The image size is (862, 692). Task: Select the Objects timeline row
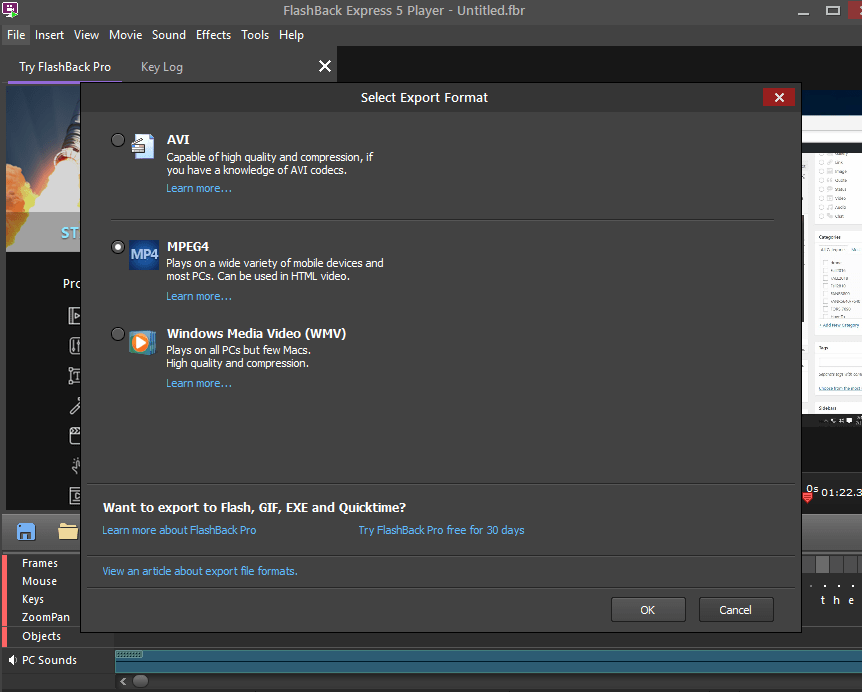click(x=42, y=636)
